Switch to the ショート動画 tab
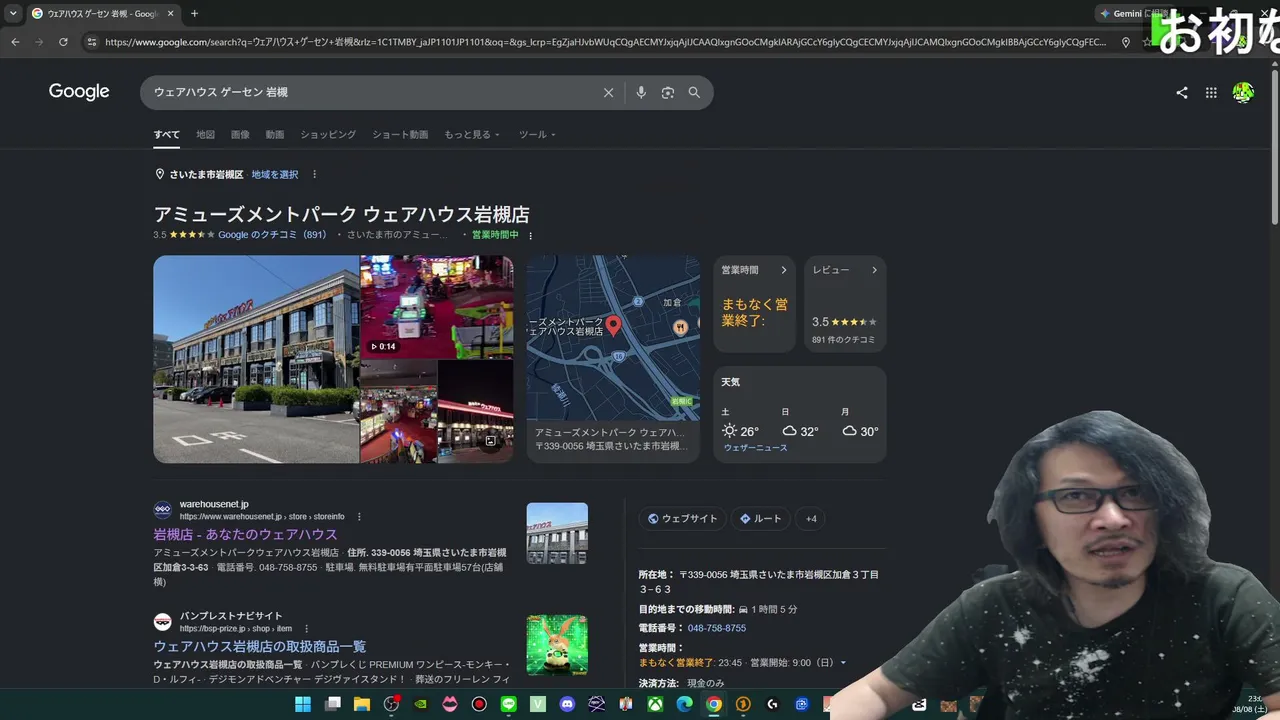The image size is (1280, 720). 400,135
